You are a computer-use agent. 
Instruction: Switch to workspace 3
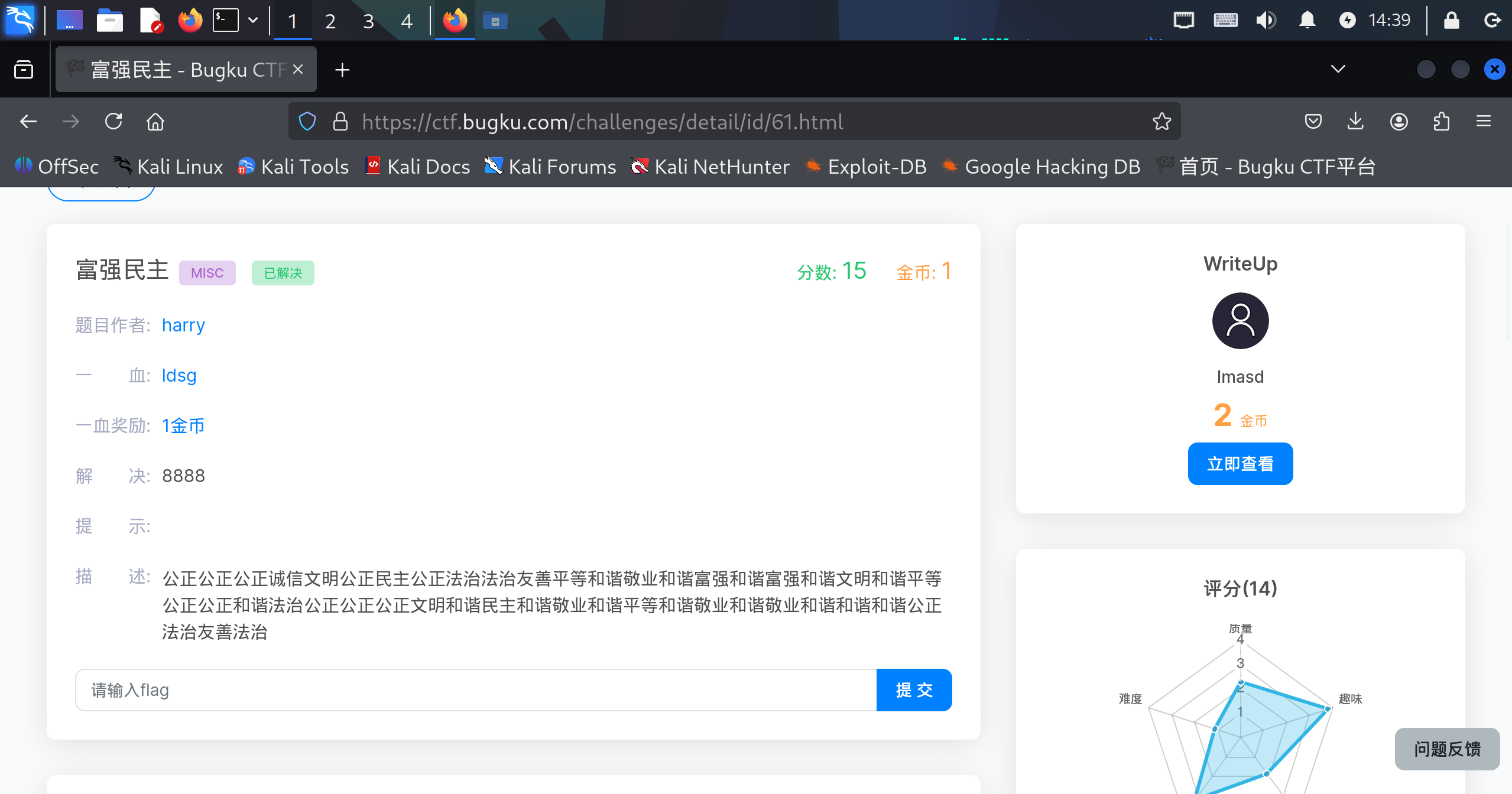coord(368,21)
